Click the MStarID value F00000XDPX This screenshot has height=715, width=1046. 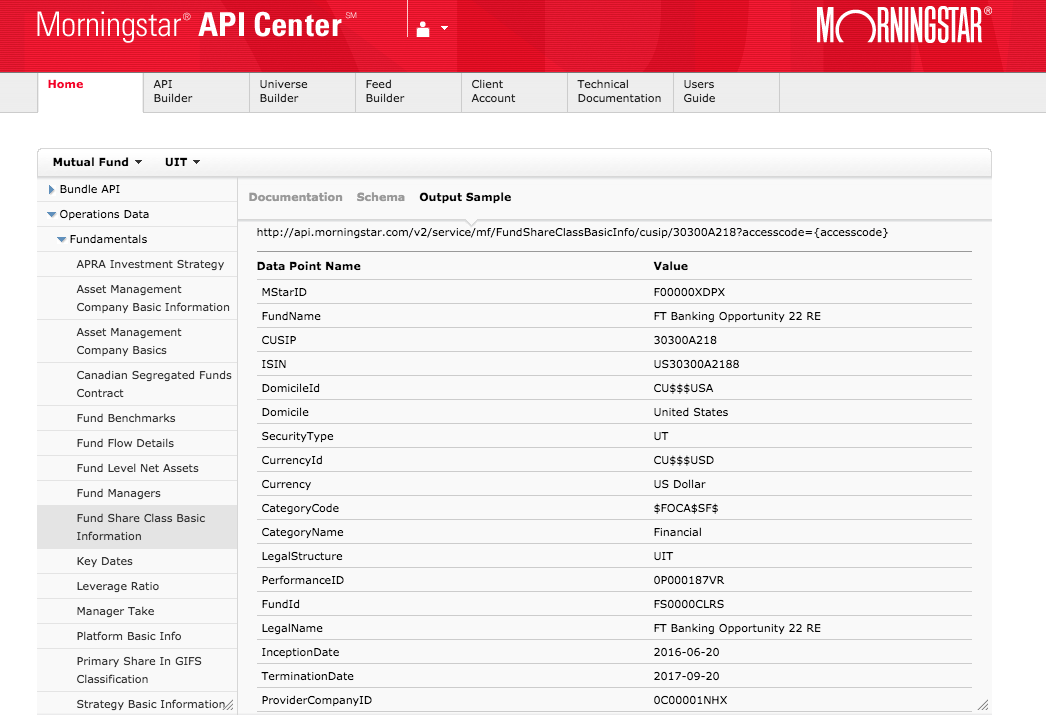tap(689, 292)
